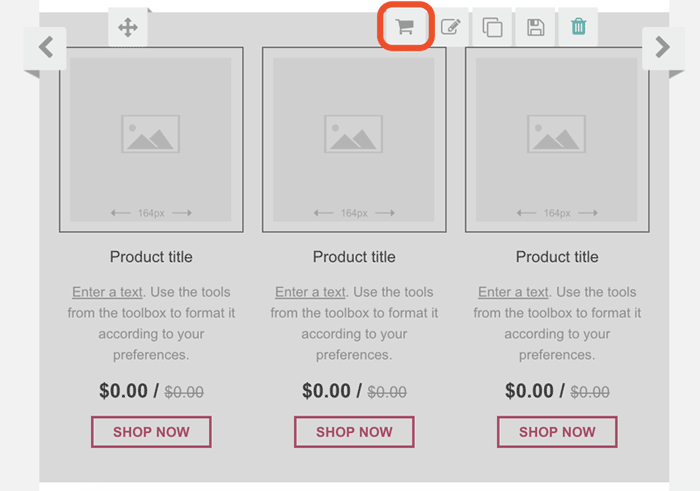Click the first 'Enter a text' link
Viewport: 700px width, 491px height.
click(x=107, y=292)
